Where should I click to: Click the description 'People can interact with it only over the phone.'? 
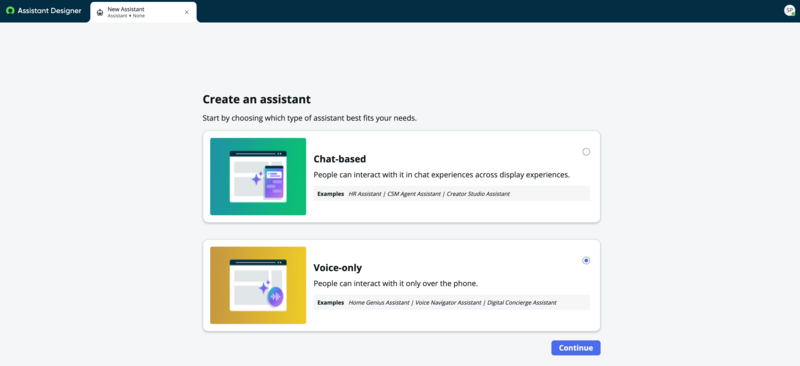(395, 283)
